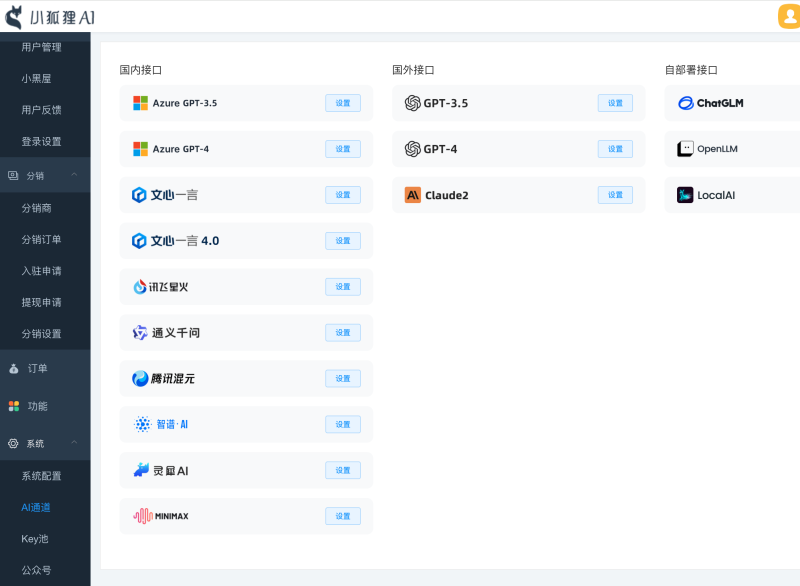Click the 系统 gear icon
The height and width of the screenshot is (586, 800).
point(13,443)
